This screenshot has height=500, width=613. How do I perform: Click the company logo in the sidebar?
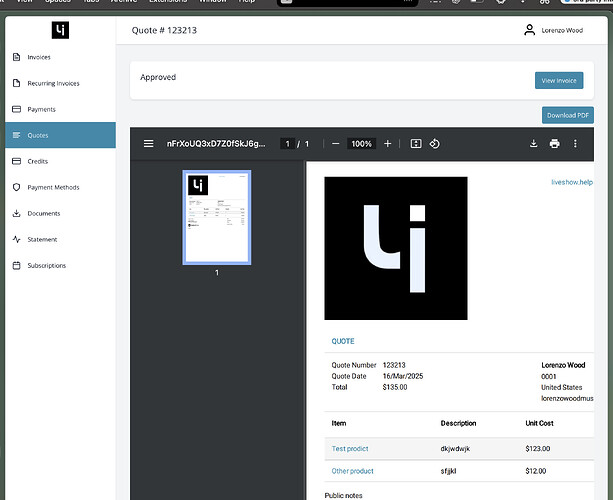click(60, 30)
